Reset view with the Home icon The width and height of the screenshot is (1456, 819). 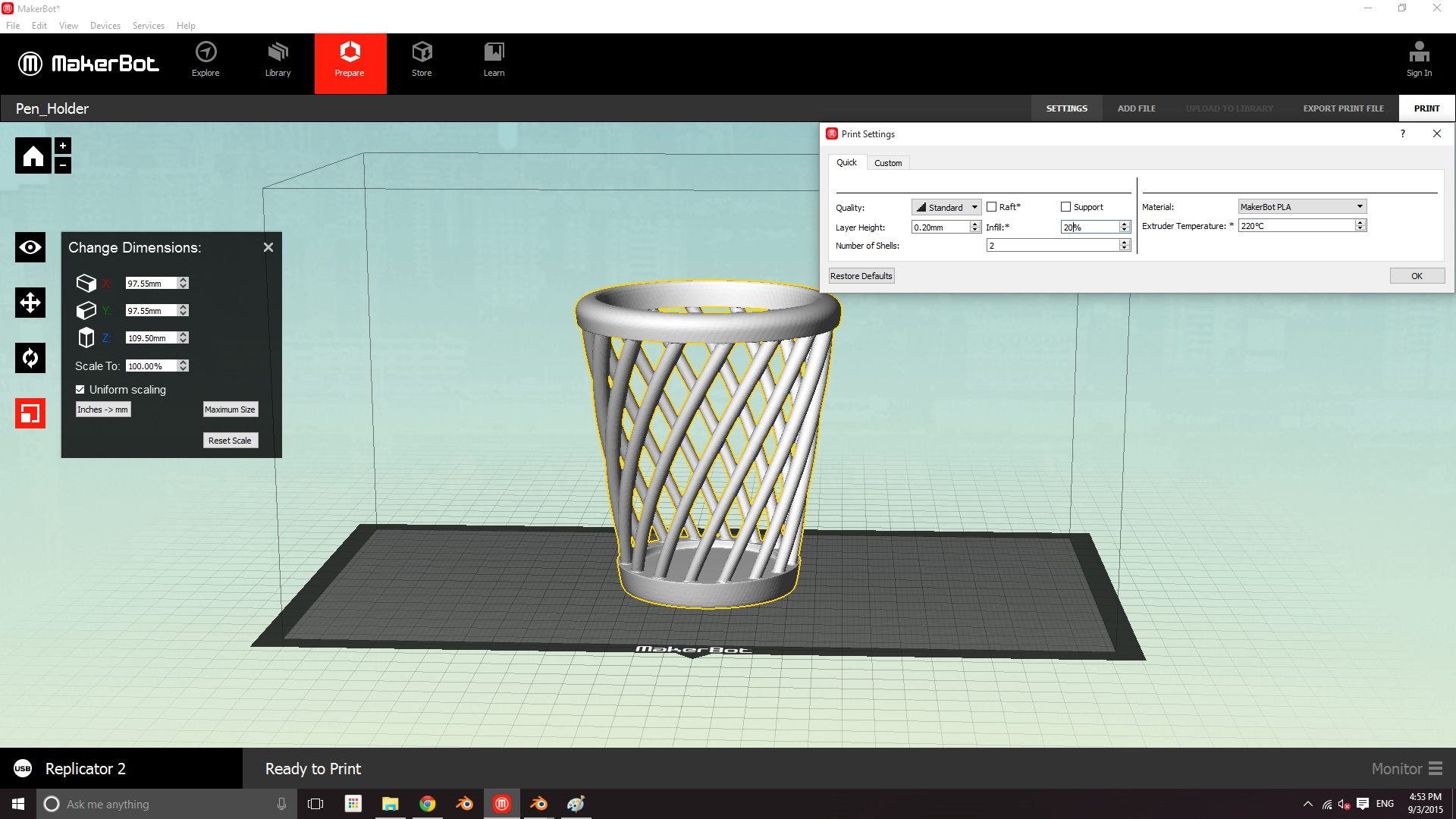pos(33,155)
